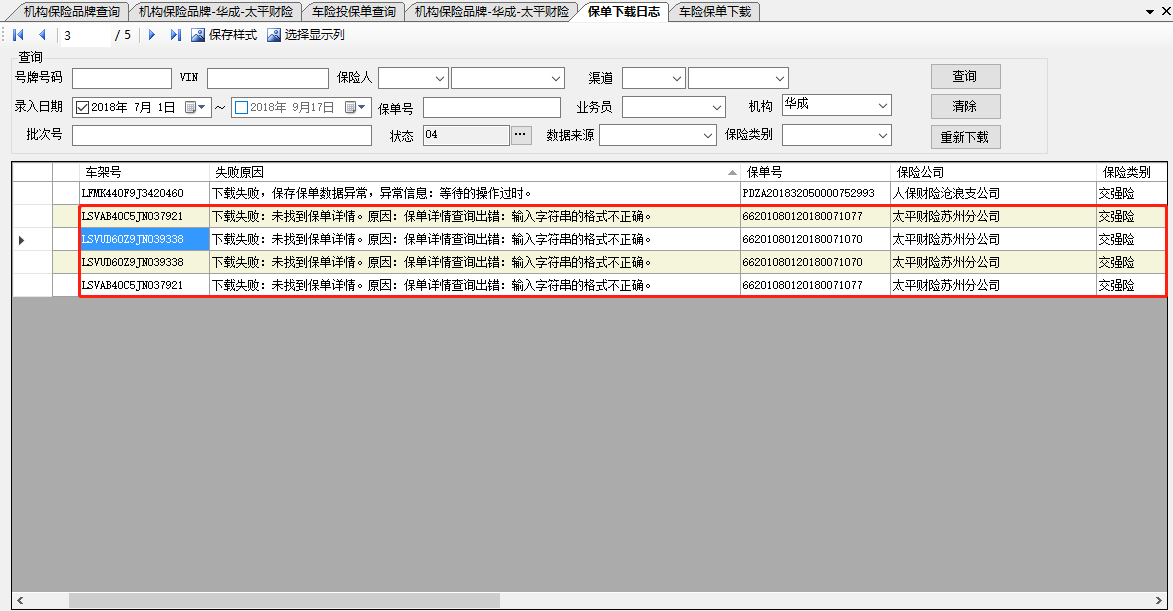
Task: Expand the second 保险人 dropdown
Action: click(x=556, y=79)
